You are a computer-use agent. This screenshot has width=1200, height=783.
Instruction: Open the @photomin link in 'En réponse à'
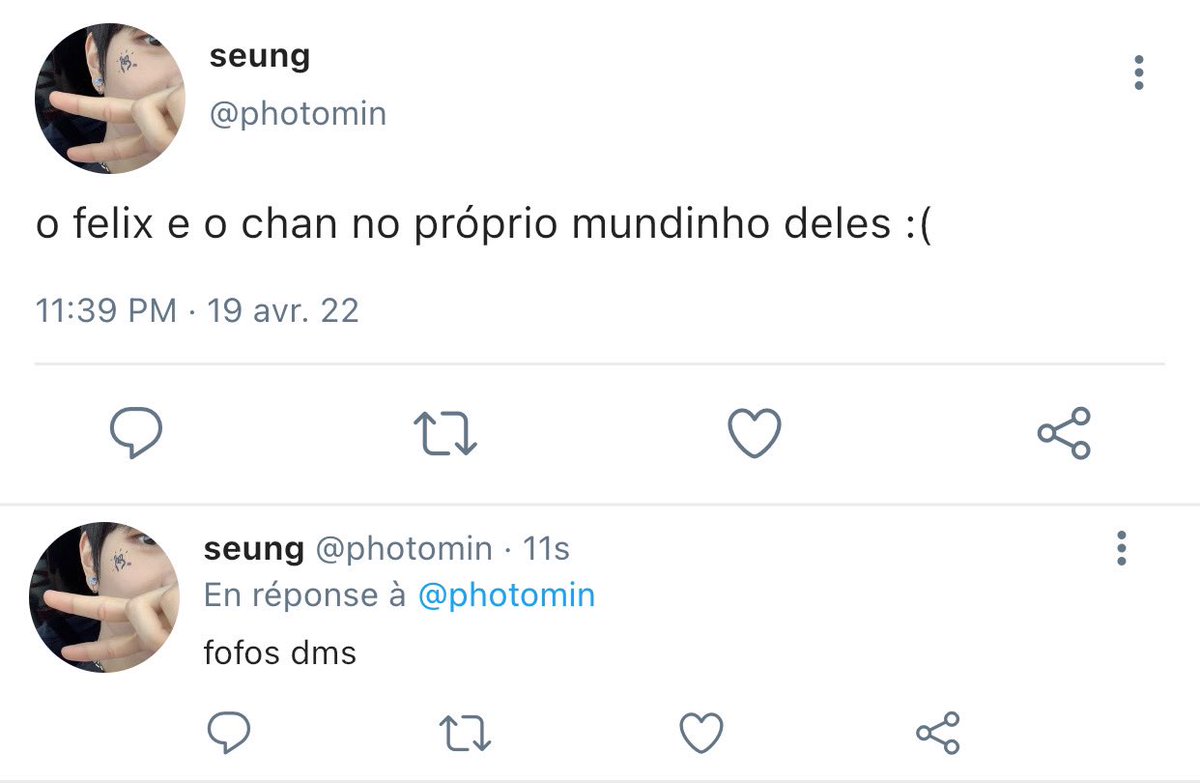pos(506,596)
